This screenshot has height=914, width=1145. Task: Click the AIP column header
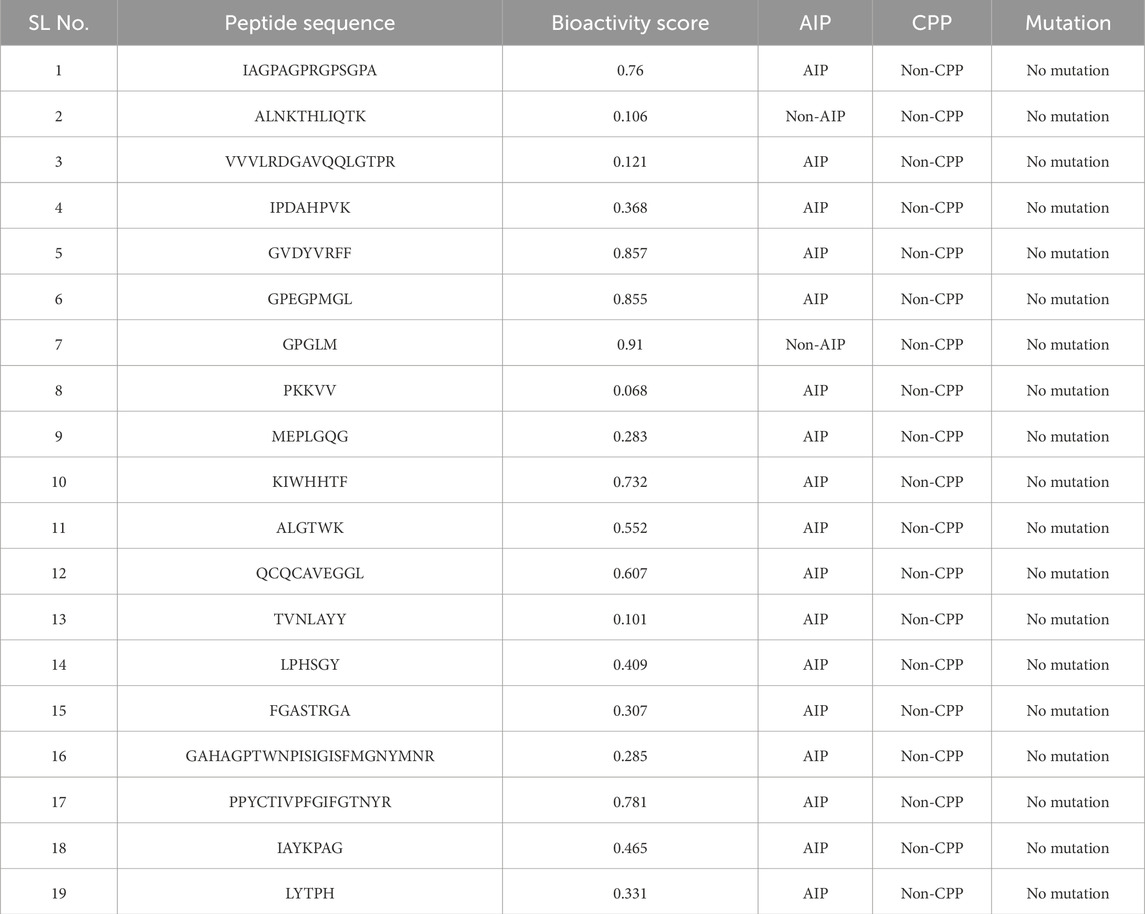click(x=815, y=23)
